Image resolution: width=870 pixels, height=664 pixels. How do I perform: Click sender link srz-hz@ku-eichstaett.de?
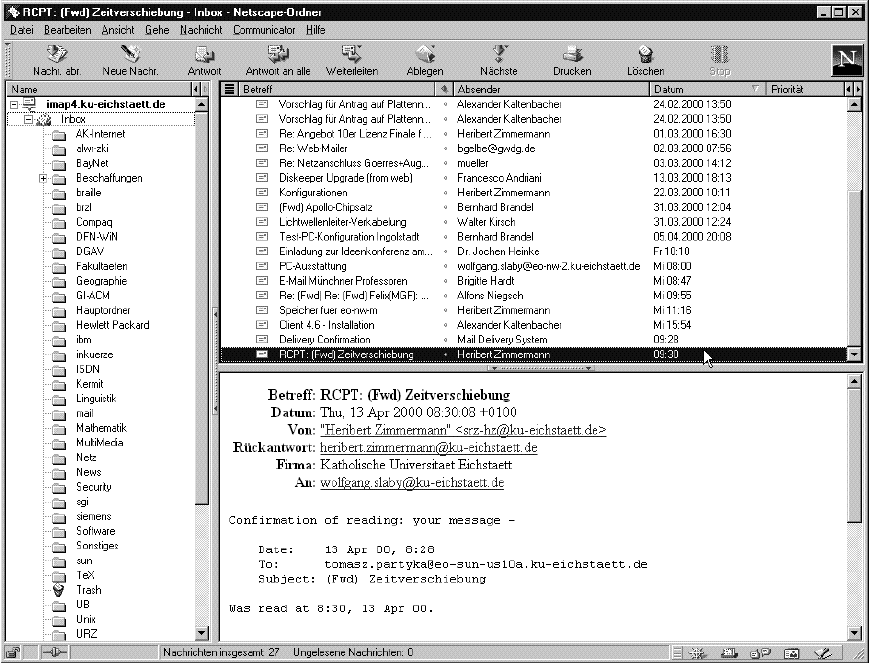point(463,430)
